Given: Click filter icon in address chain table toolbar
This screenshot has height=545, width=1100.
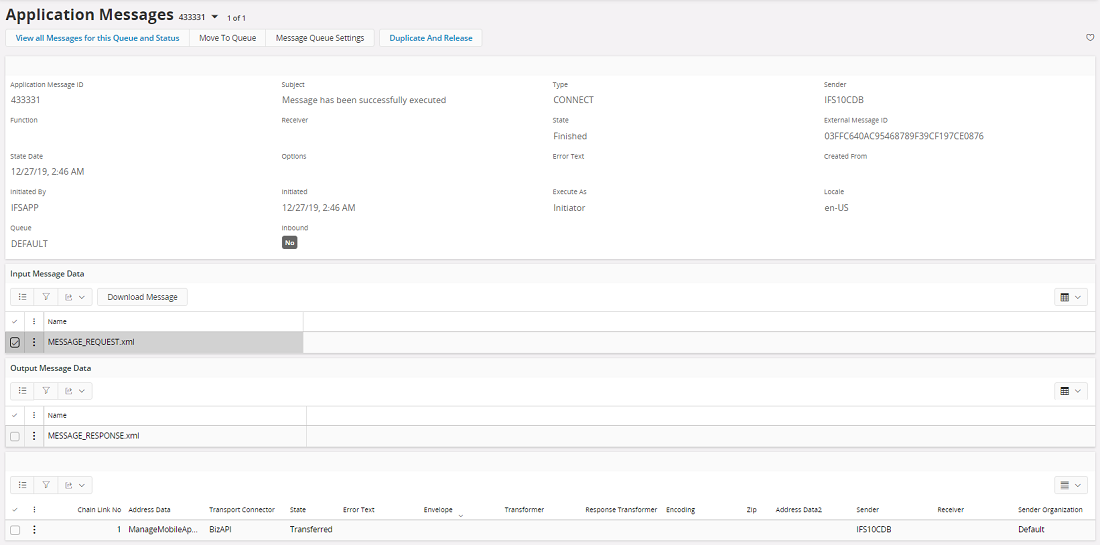Looking at the screenshot, I should [46, 485].
